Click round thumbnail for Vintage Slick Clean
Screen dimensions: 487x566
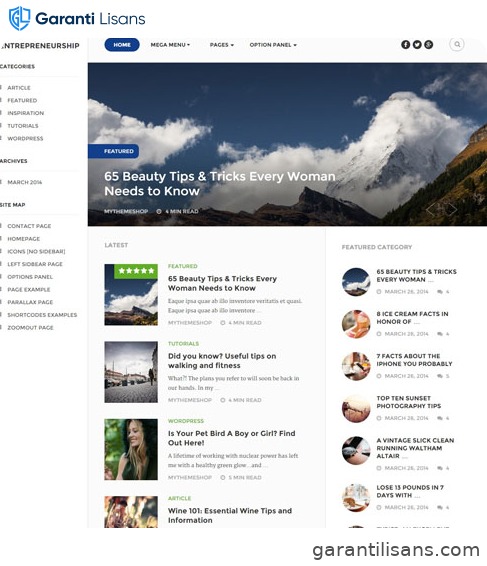pyautogui.click(x=356, y=450)
